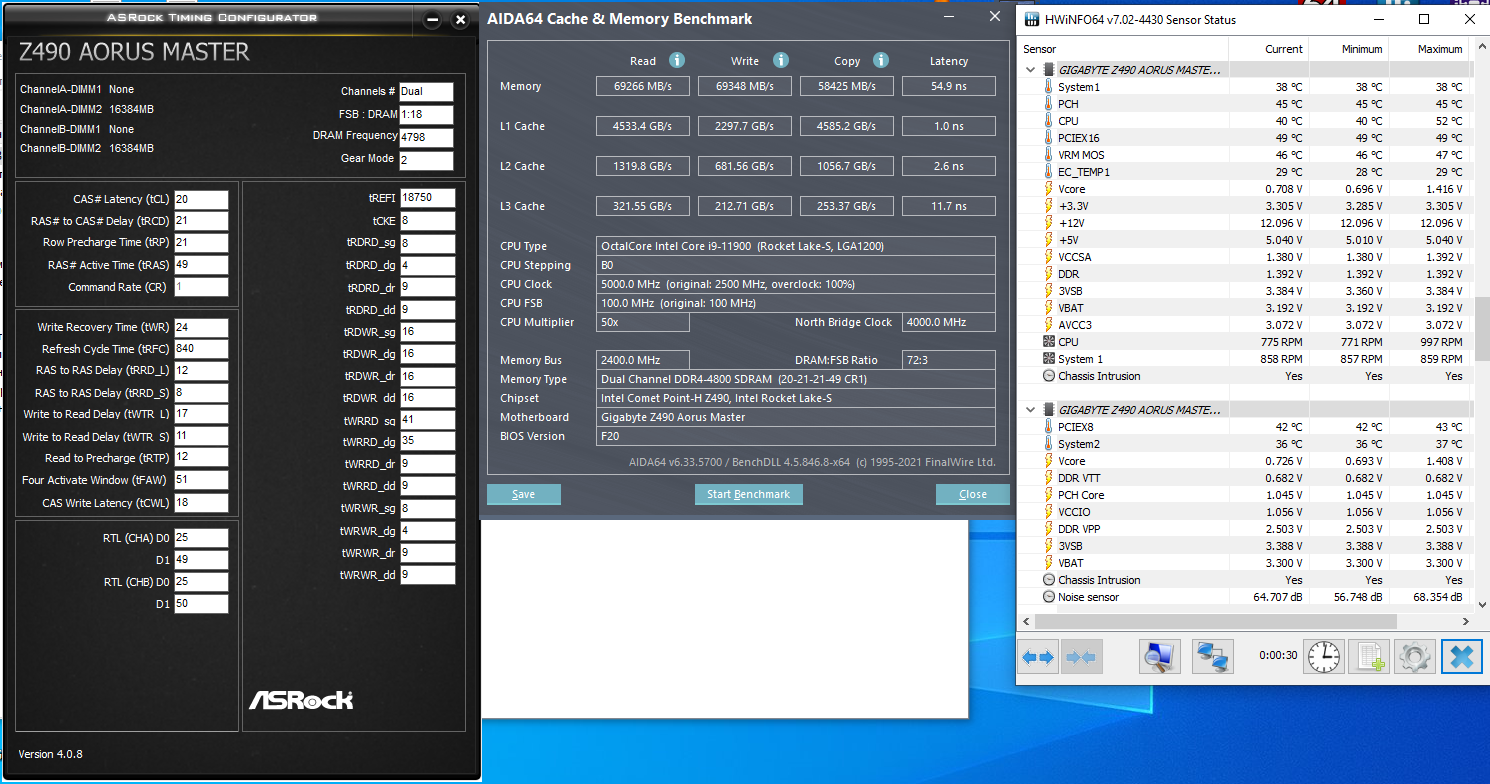Screen dimensions: 1490x784
Task: Click the chip icon of the group above System1
Action: tap(1049, 70)
